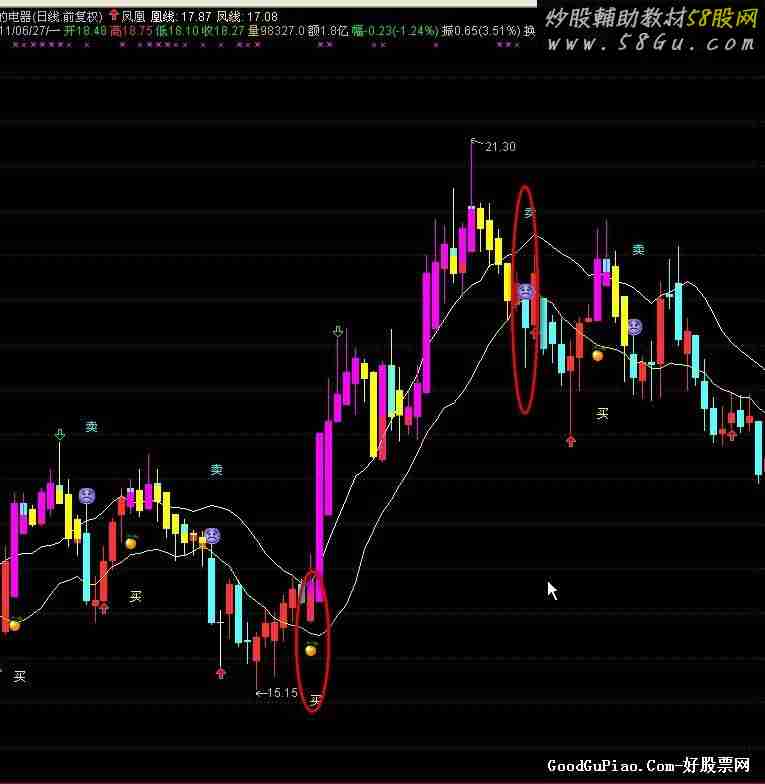The image size is (765, 784).
Task: Click the sad-face icon under the second 卖 label
Action: [x=212, y=536]
